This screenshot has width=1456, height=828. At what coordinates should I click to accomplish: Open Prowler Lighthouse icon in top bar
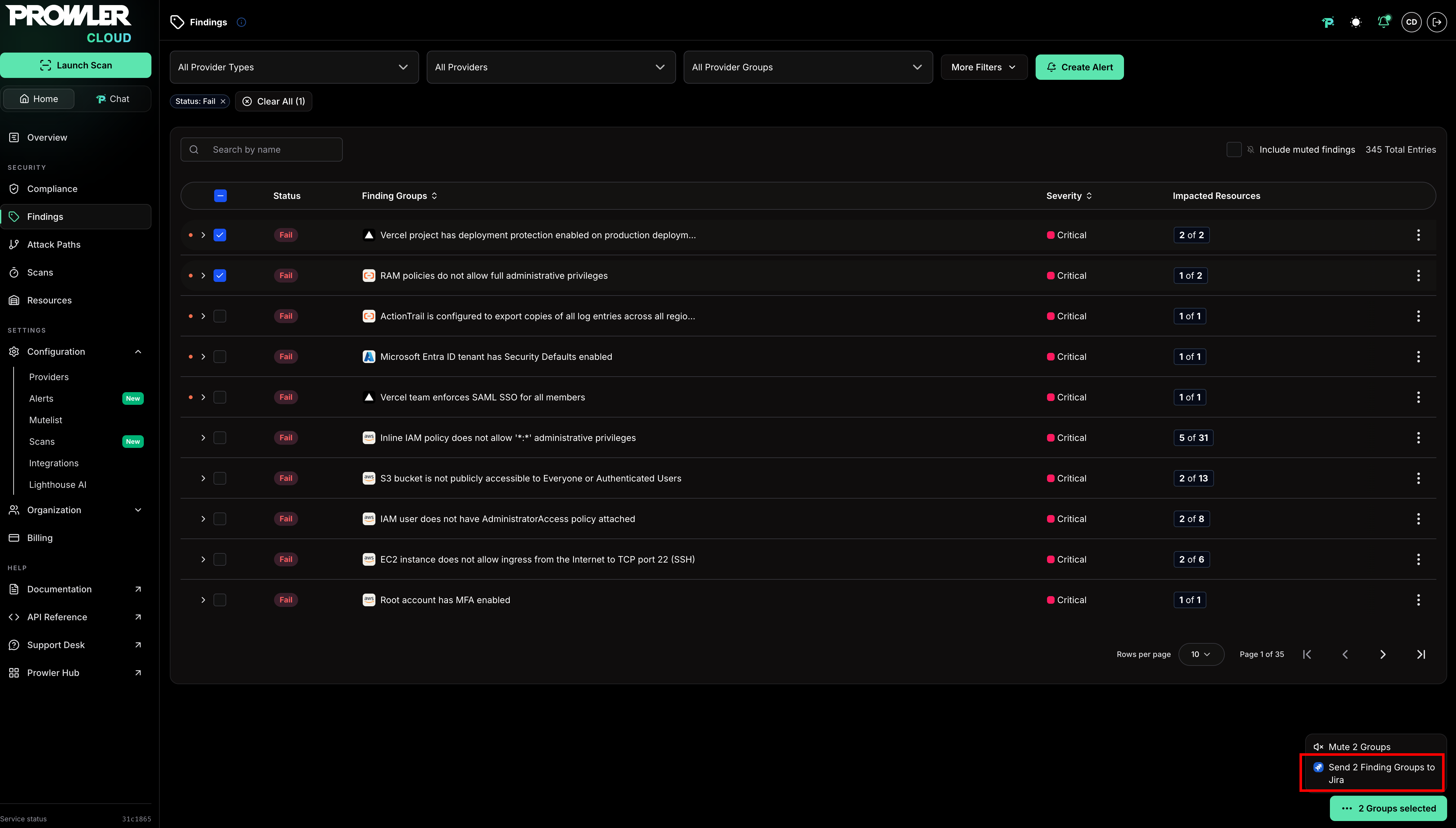click(x=1328, y=22)
